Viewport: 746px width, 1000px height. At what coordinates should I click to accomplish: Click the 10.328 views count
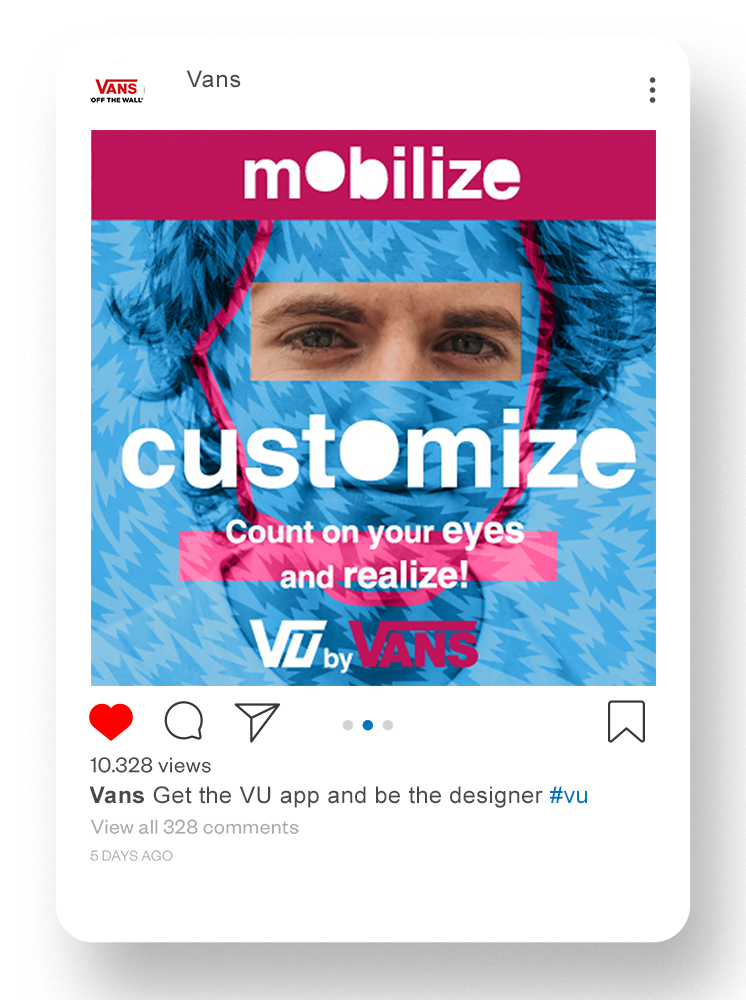150,765
